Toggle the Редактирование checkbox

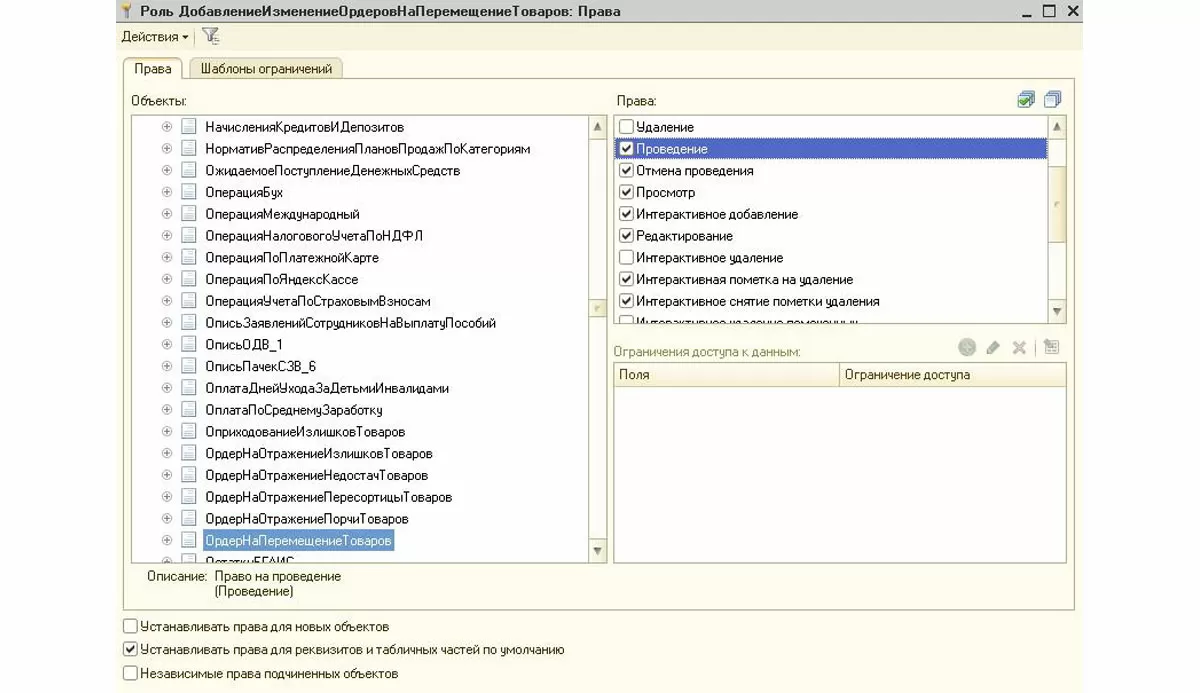pyautogui.click(x=627, y=236)
